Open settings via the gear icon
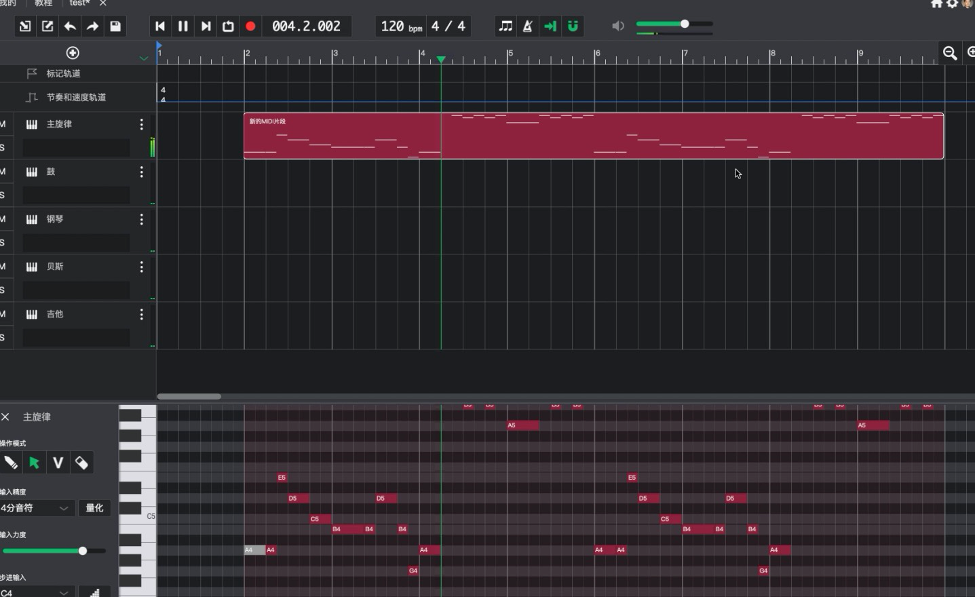The width and height of the screenshot is (977, 597). pyautogui.click(x=952, y=4)
